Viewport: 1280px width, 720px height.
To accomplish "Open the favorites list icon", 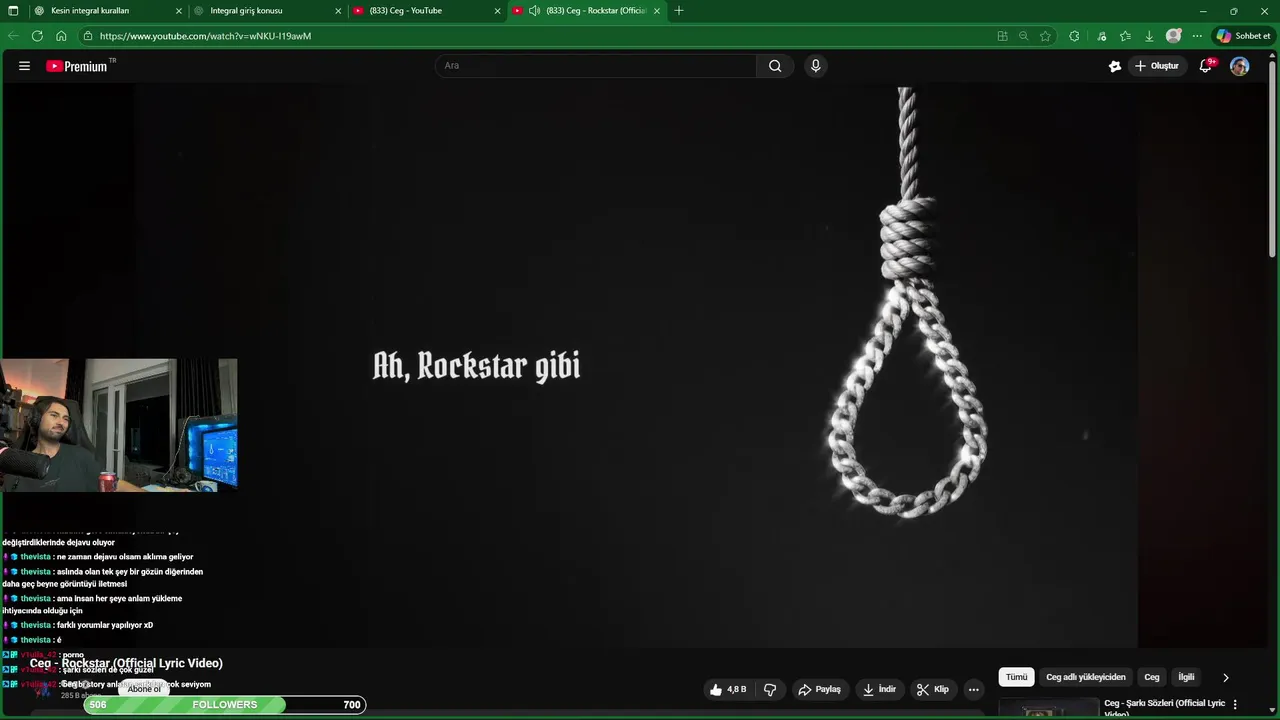I will point(1125,36).
